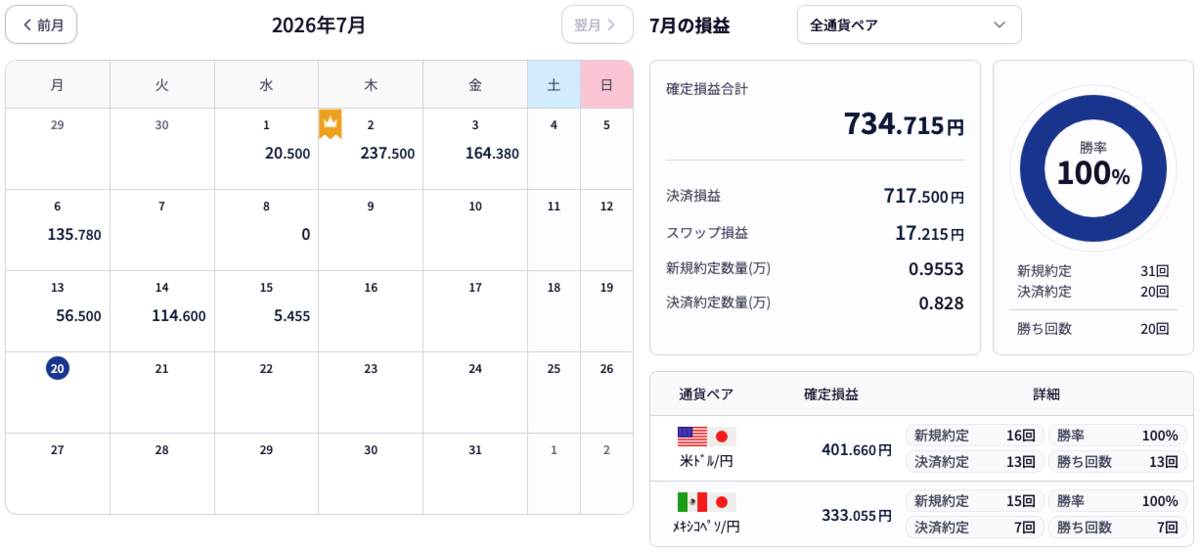Click the 日 Sunday column header
The image size is (1200, 554).
[x=606, y=85]
